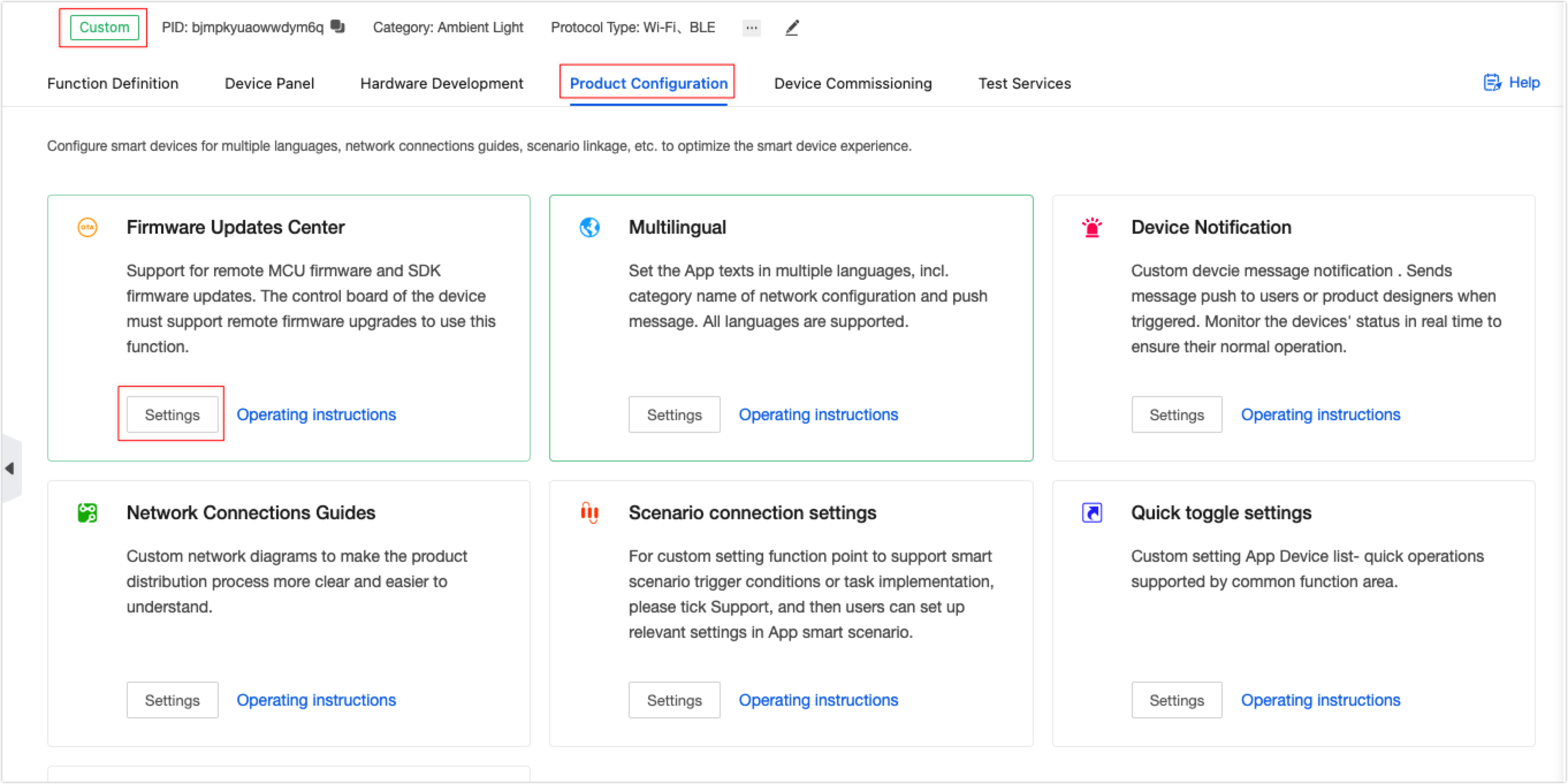Click the Multilingual card heading
1568x784 pixels.
point(678,227)
